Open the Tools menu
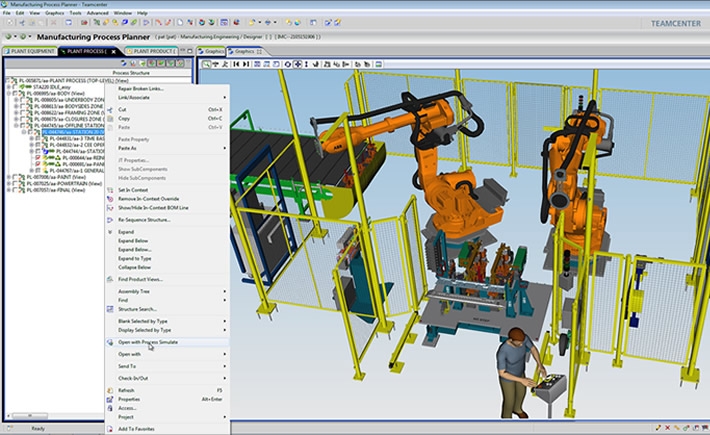 tap(75, 13)
